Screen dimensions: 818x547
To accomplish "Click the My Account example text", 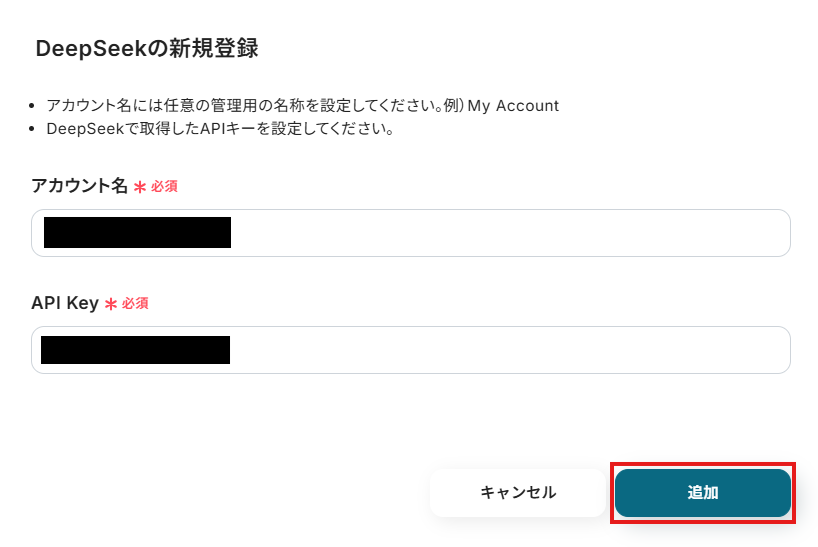I will coord(513,105).
